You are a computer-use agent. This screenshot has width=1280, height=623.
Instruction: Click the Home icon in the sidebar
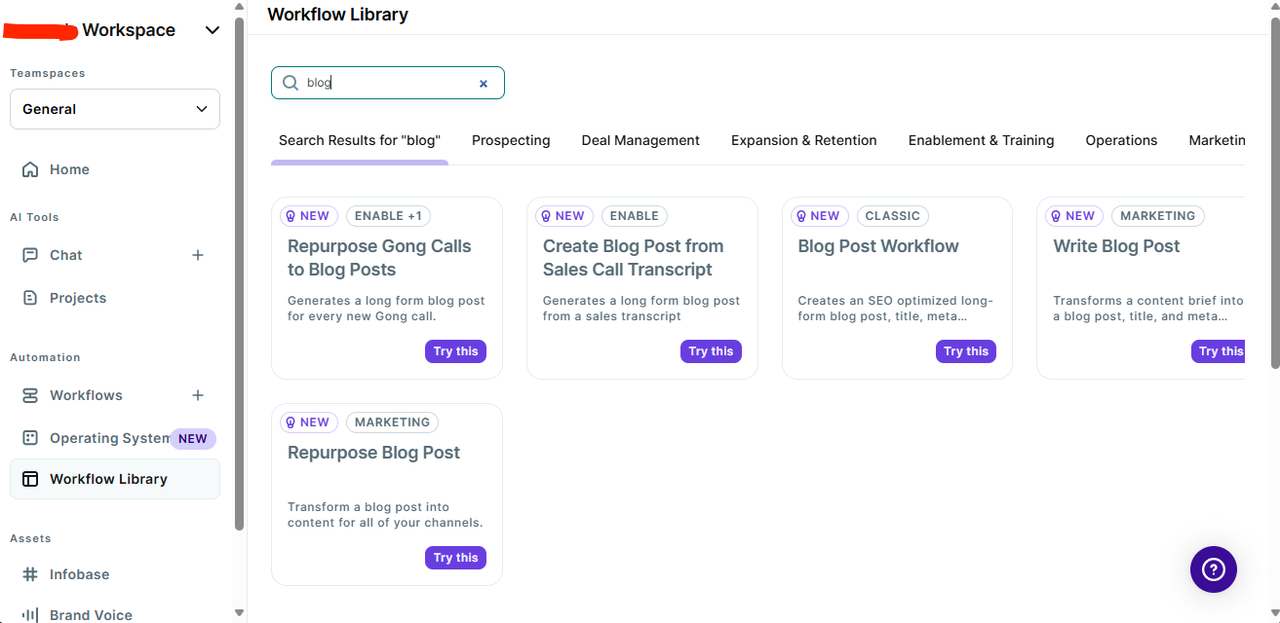[30, 170]
